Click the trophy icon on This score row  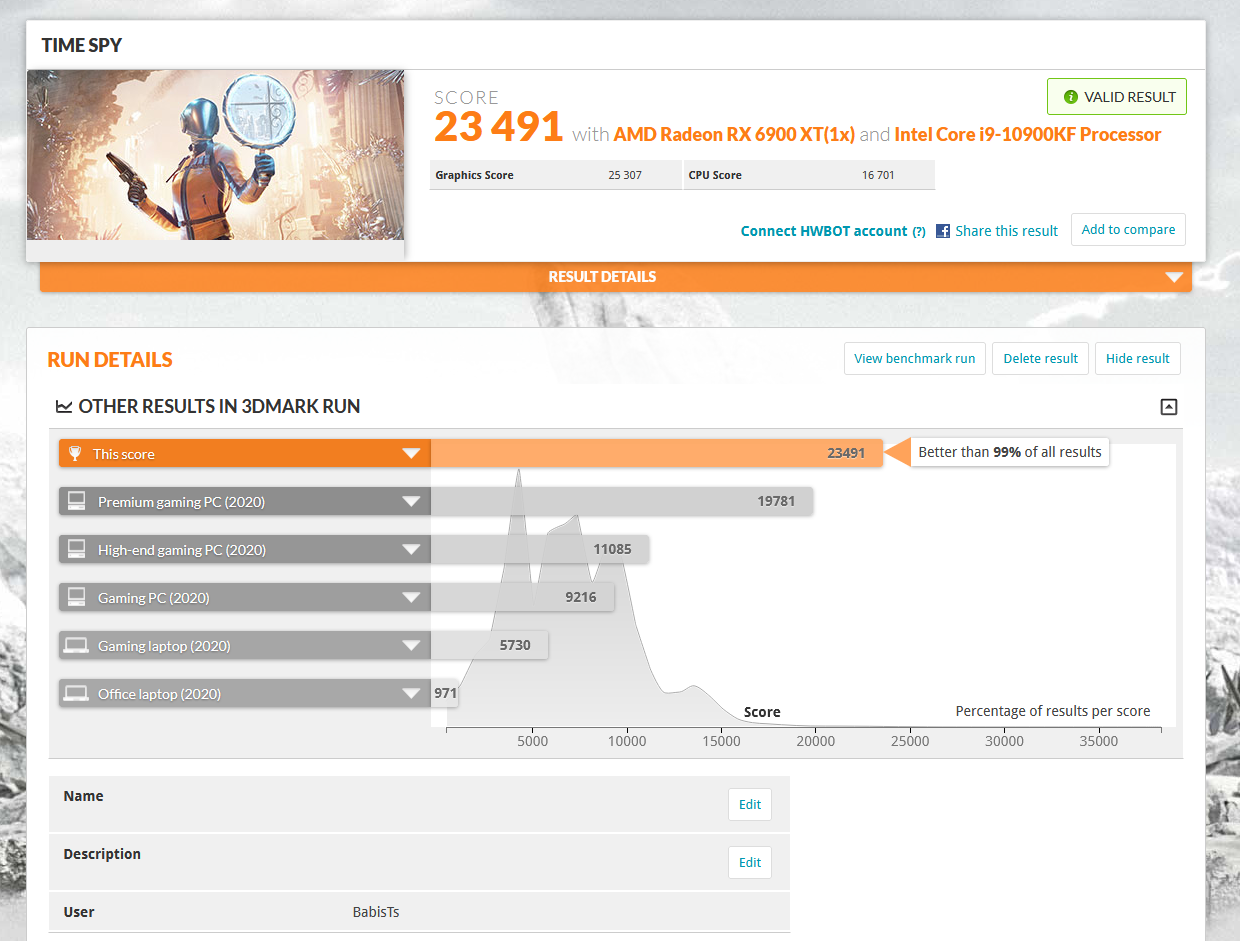tap(75, 454)
